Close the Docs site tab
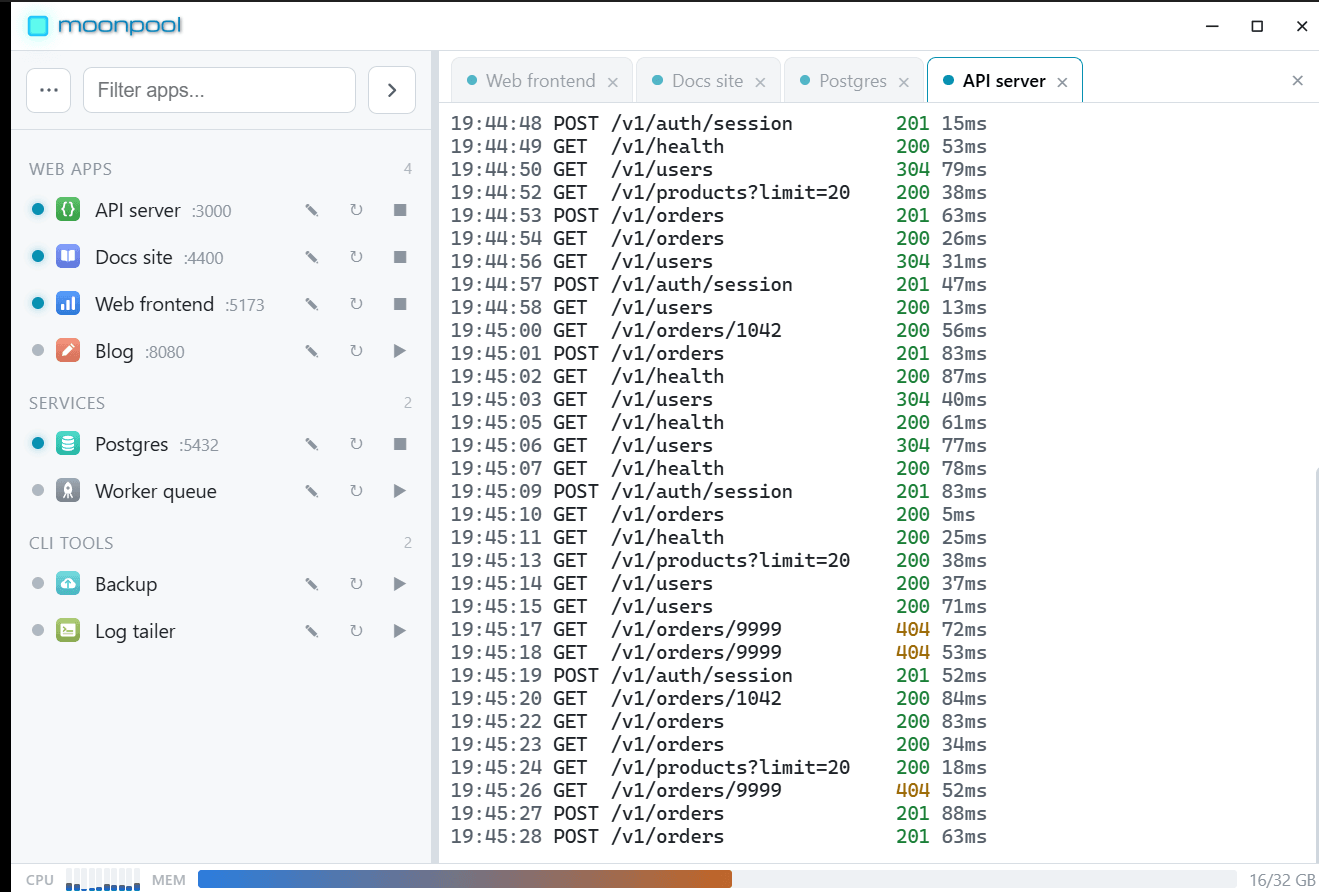The height and width of the screenshot is (892, 1319). (760, 82)
